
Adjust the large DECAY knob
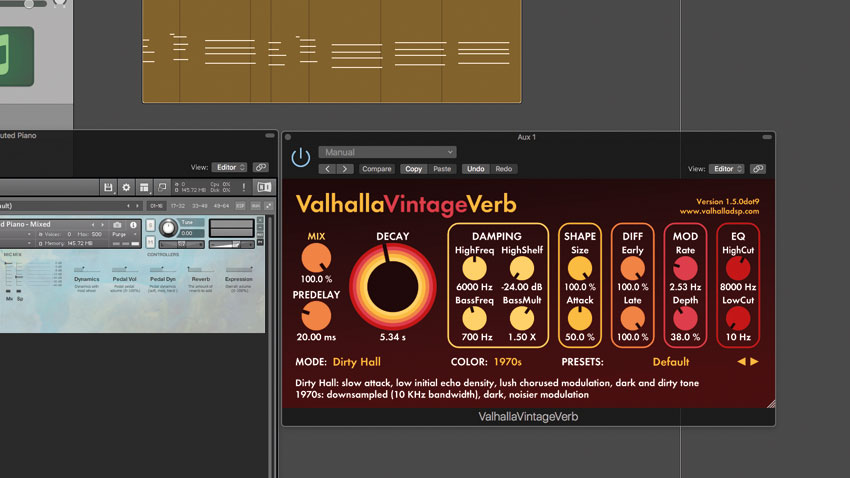pyautogui.click(x=392, y=287)
